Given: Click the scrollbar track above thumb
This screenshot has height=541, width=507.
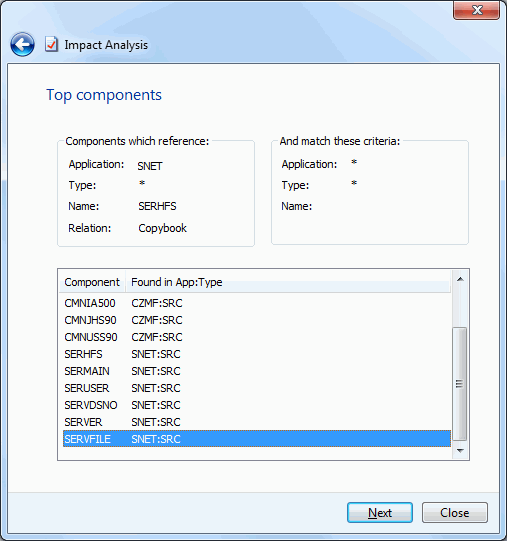Looking at the screenshot, I should point(460,307).
